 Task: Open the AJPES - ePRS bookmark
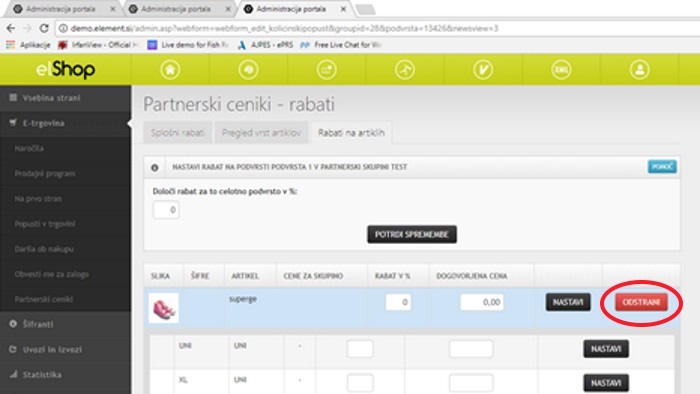click(x=265, y=45)
